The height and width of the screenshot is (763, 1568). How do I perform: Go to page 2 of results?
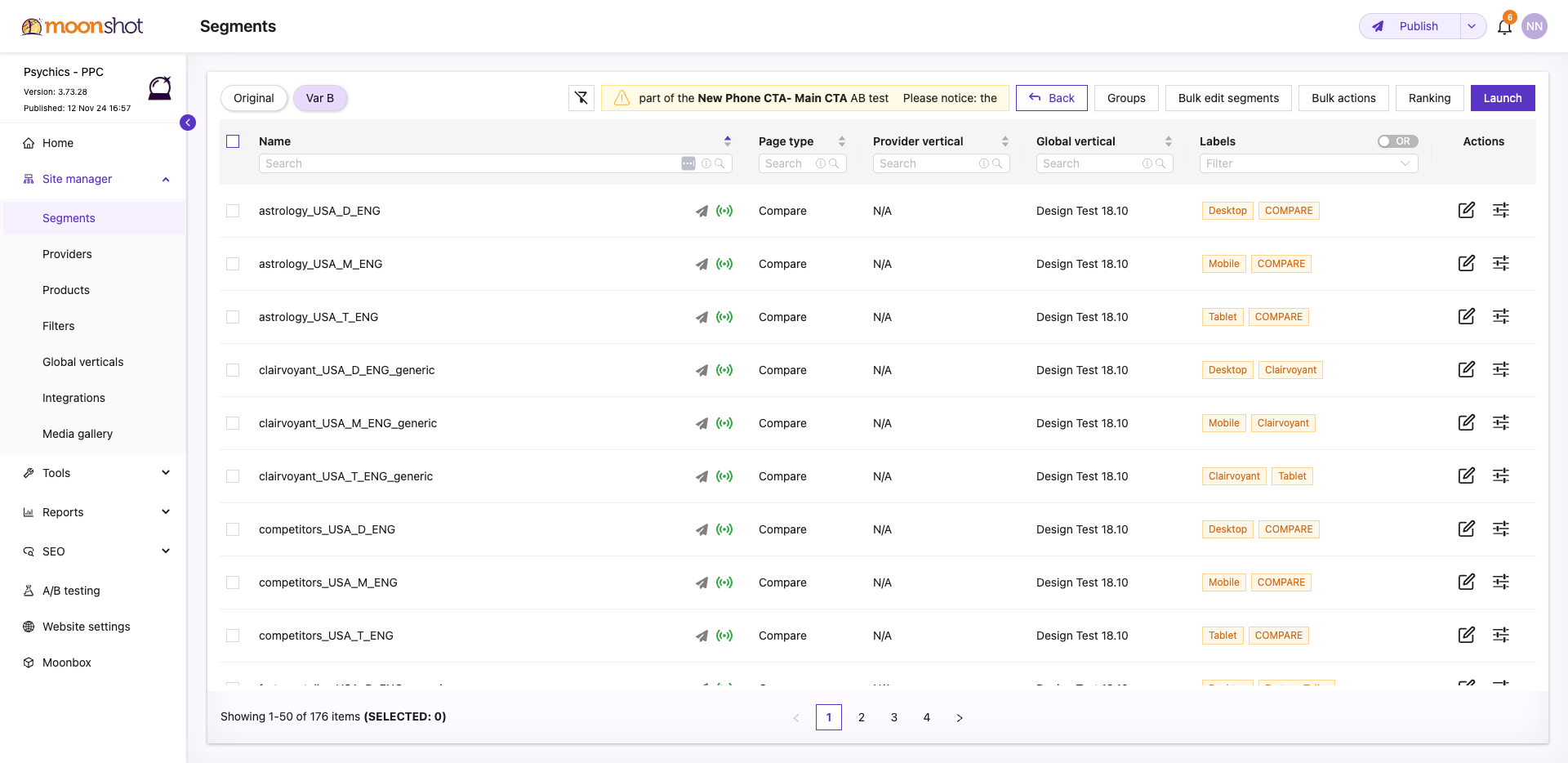862,717
